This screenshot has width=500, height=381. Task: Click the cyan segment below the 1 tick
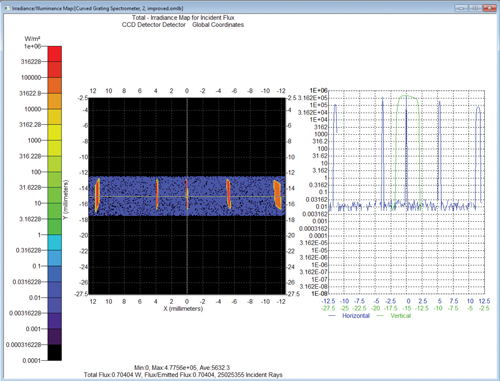pos(55,242)
